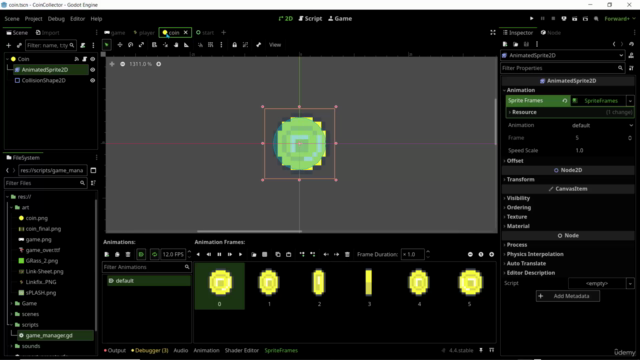Zoom out the 2D viewport
The image size is (640, 360).
[122, 64]
